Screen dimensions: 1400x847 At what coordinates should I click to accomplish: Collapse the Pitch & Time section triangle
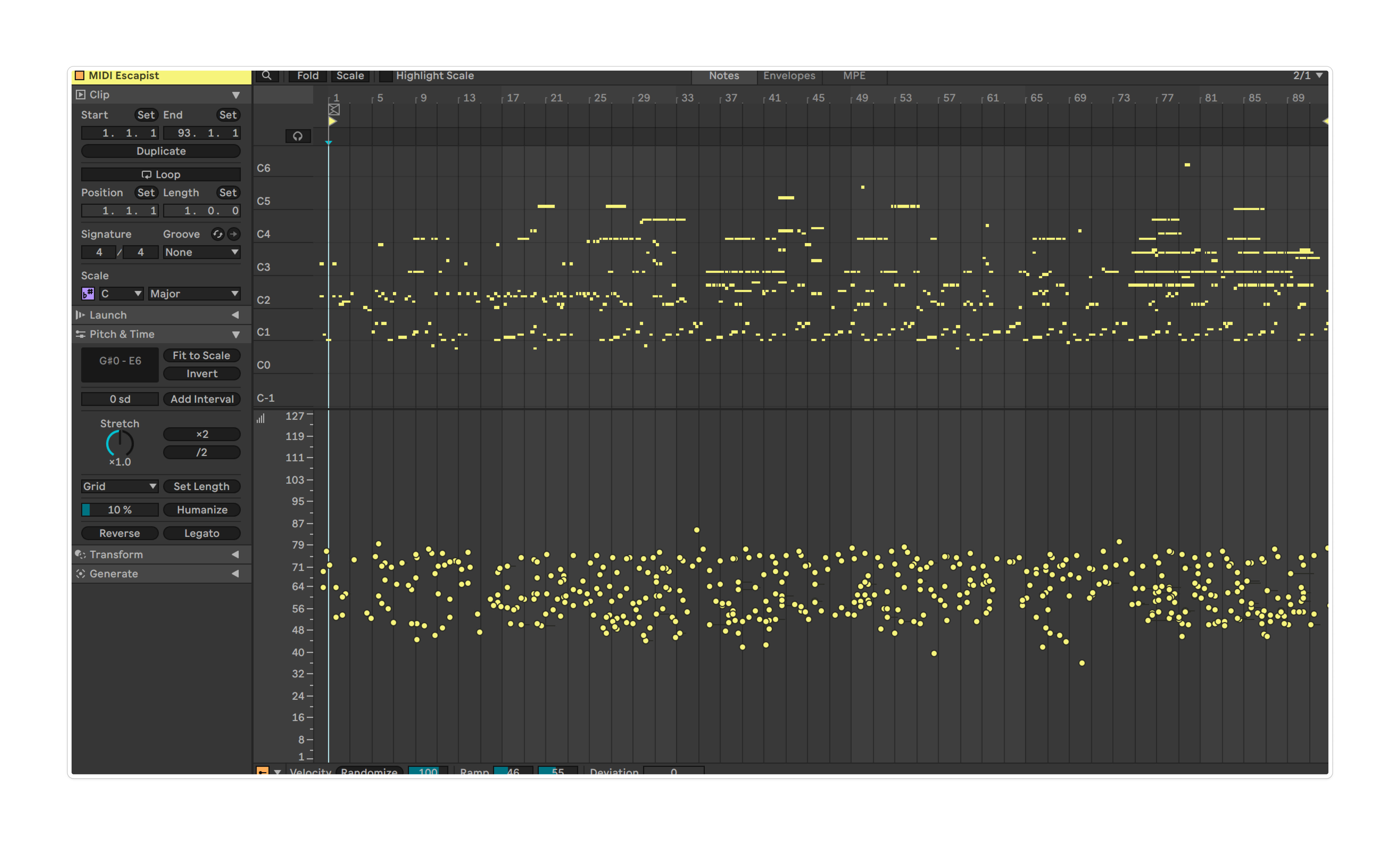[x=236, y=335]
